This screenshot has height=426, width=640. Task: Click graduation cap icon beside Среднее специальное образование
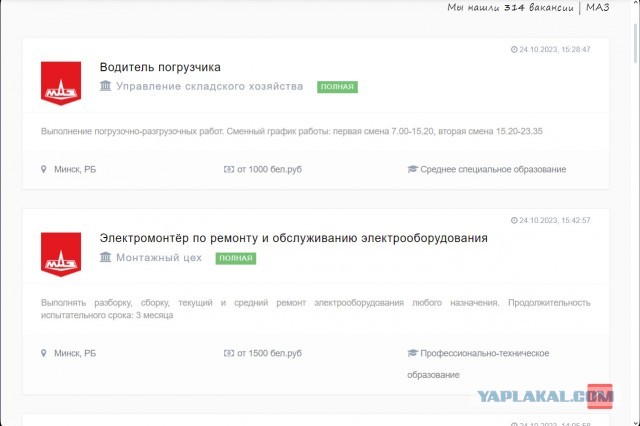(x=413, y=169)
